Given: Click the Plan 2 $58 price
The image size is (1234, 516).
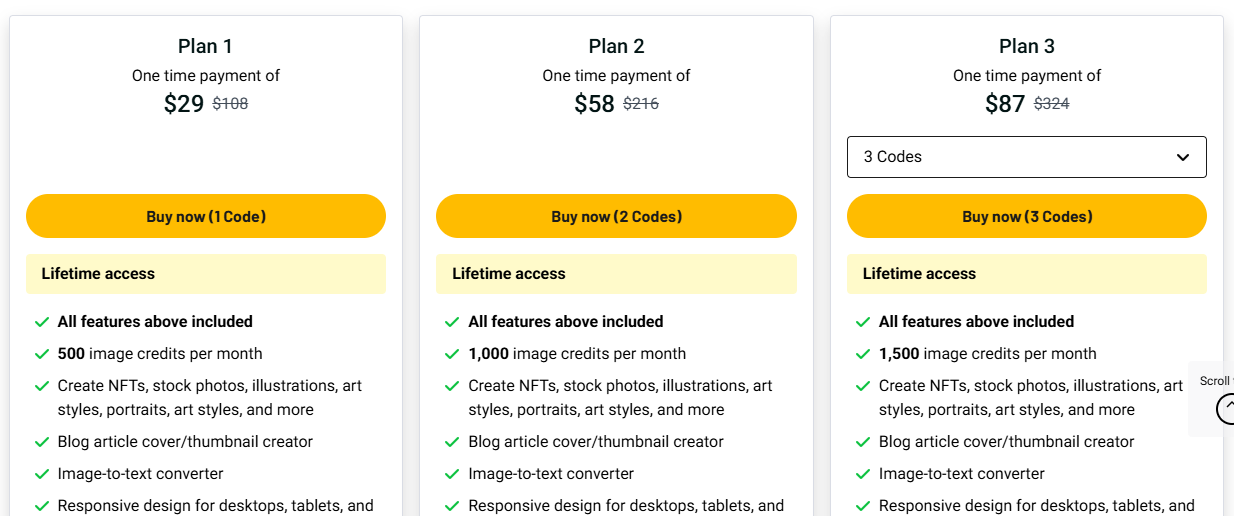Looking at the screenshot, I should 594,104.
